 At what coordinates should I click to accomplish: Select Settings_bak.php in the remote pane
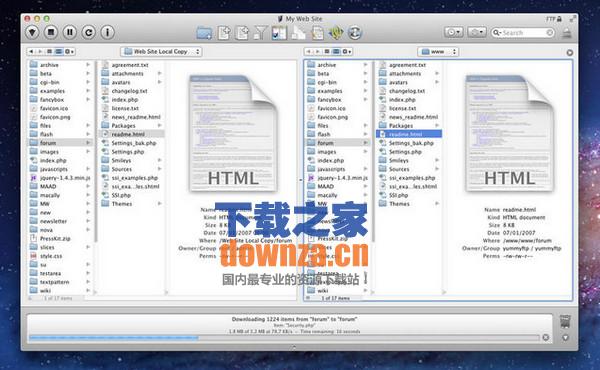click(411, 143)
